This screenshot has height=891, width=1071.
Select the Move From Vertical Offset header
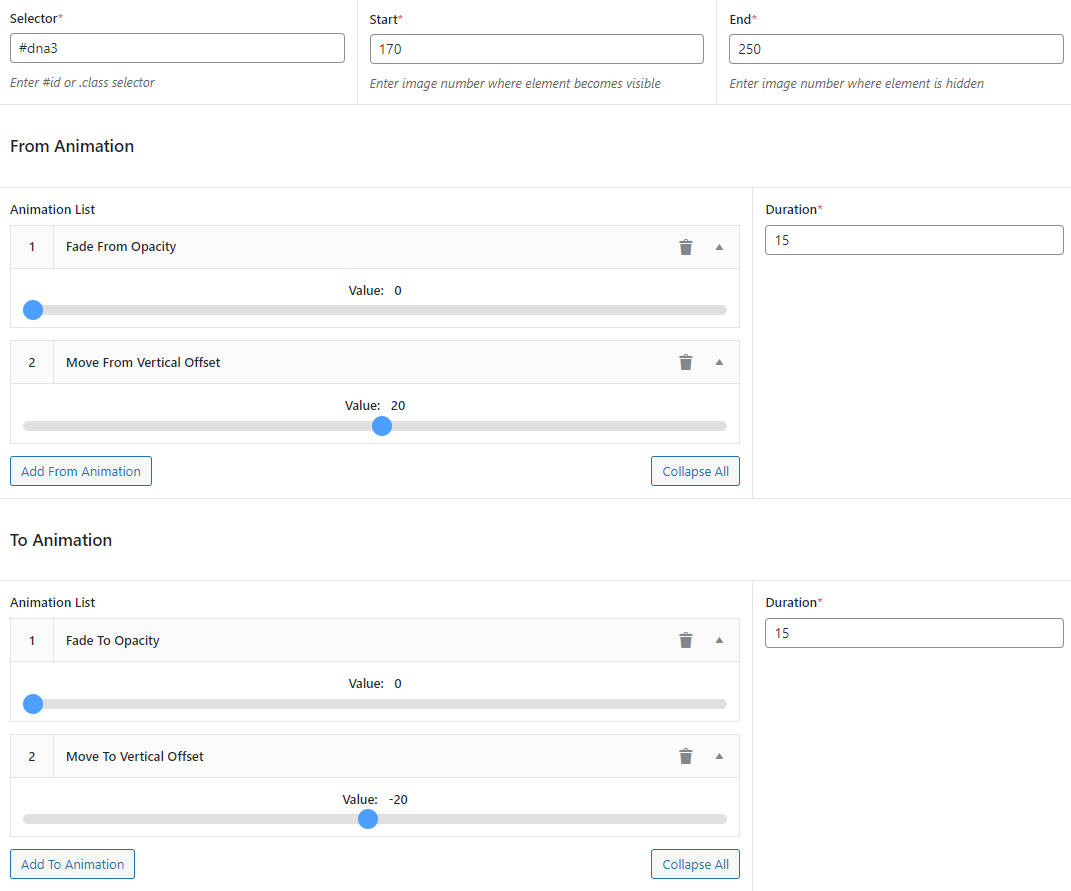375,362
